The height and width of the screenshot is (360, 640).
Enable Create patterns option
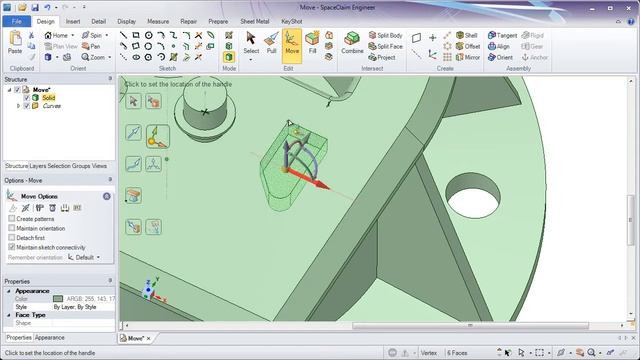[x=11, y=218]
